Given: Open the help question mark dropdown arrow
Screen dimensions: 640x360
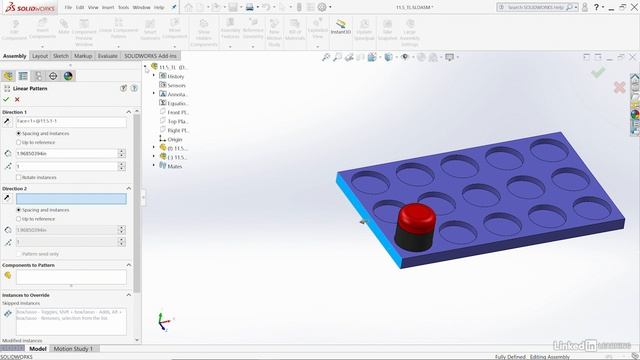Looking at the screenshot, I should (x=603, y=7).
